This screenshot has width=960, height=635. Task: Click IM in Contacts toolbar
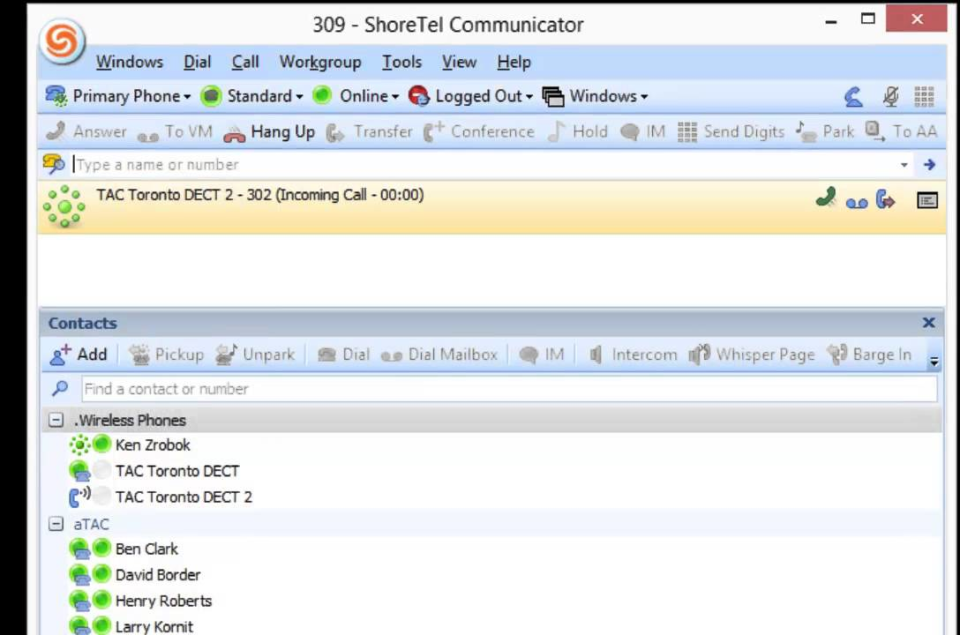541,355
